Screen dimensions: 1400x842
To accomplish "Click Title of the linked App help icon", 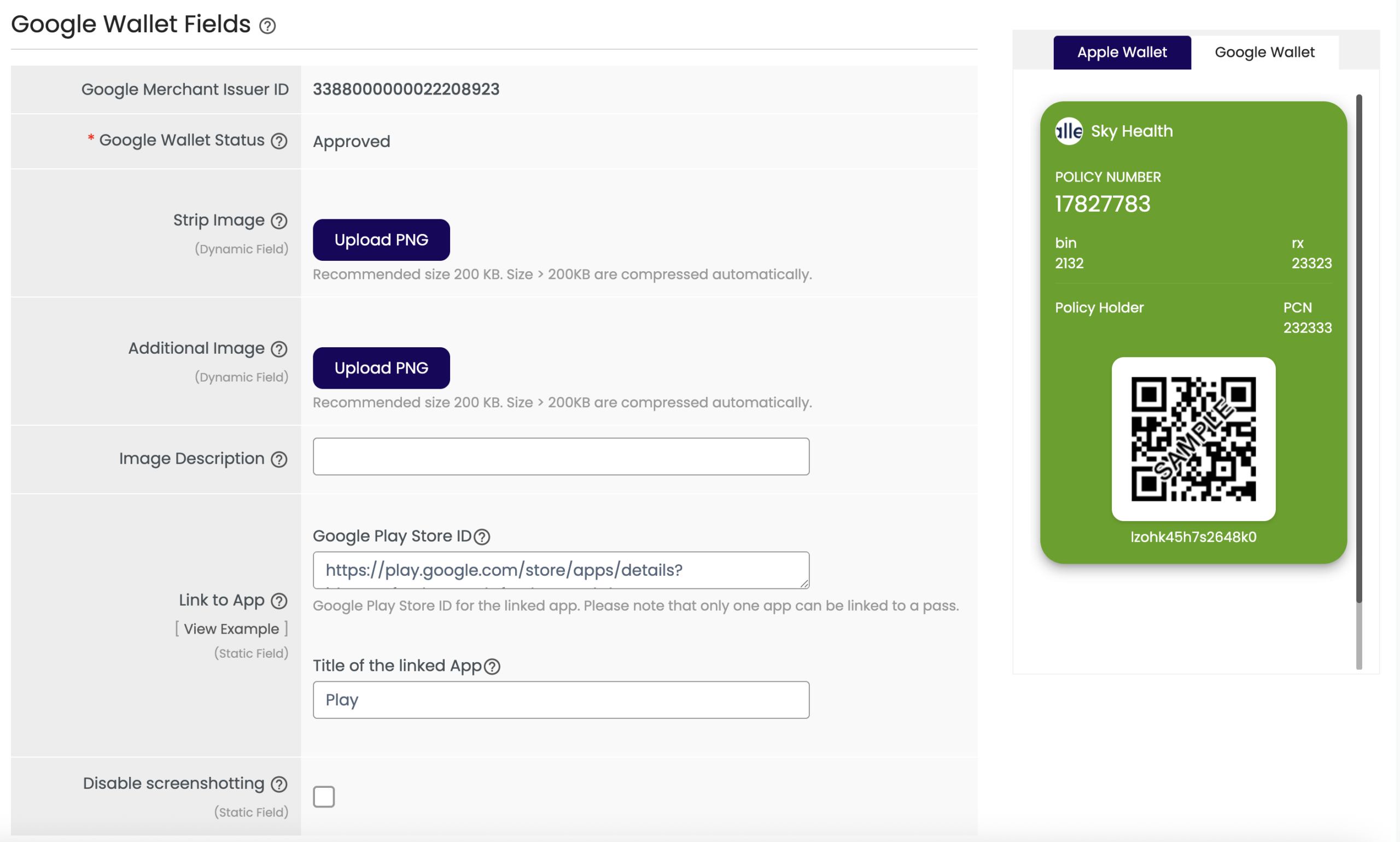I will [x=492, y=666].
